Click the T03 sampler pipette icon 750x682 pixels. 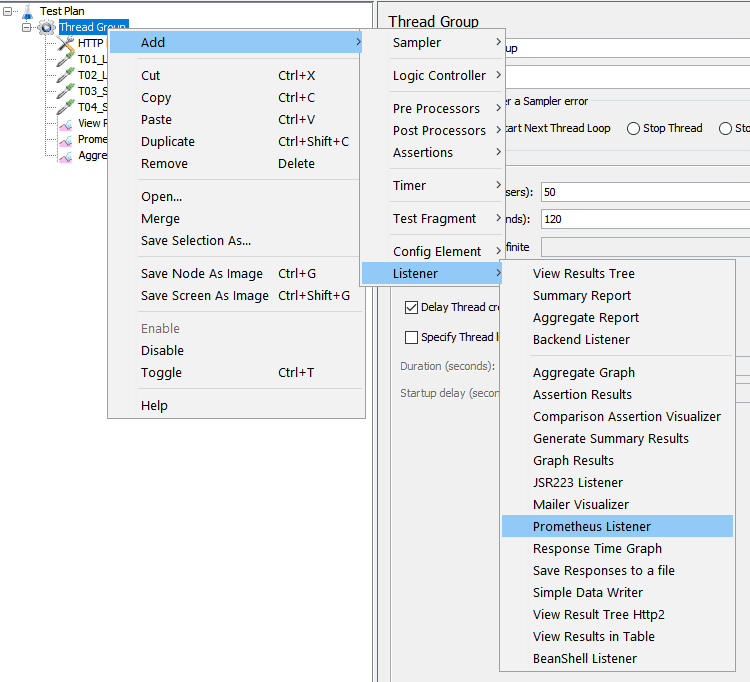[66, 91]
